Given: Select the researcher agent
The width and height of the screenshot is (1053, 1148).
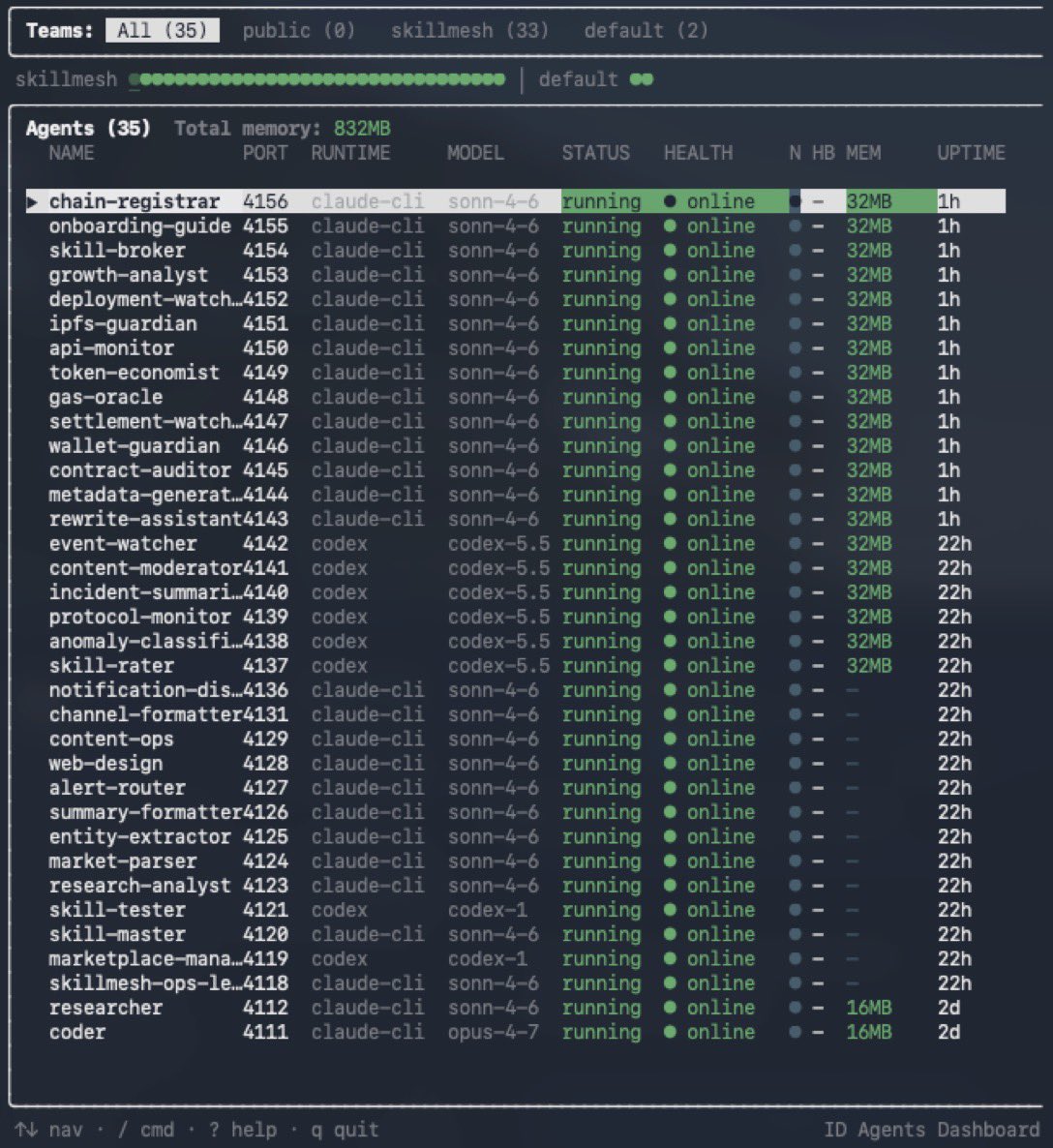Looking at the screenshot, I should coord(516,1008).
